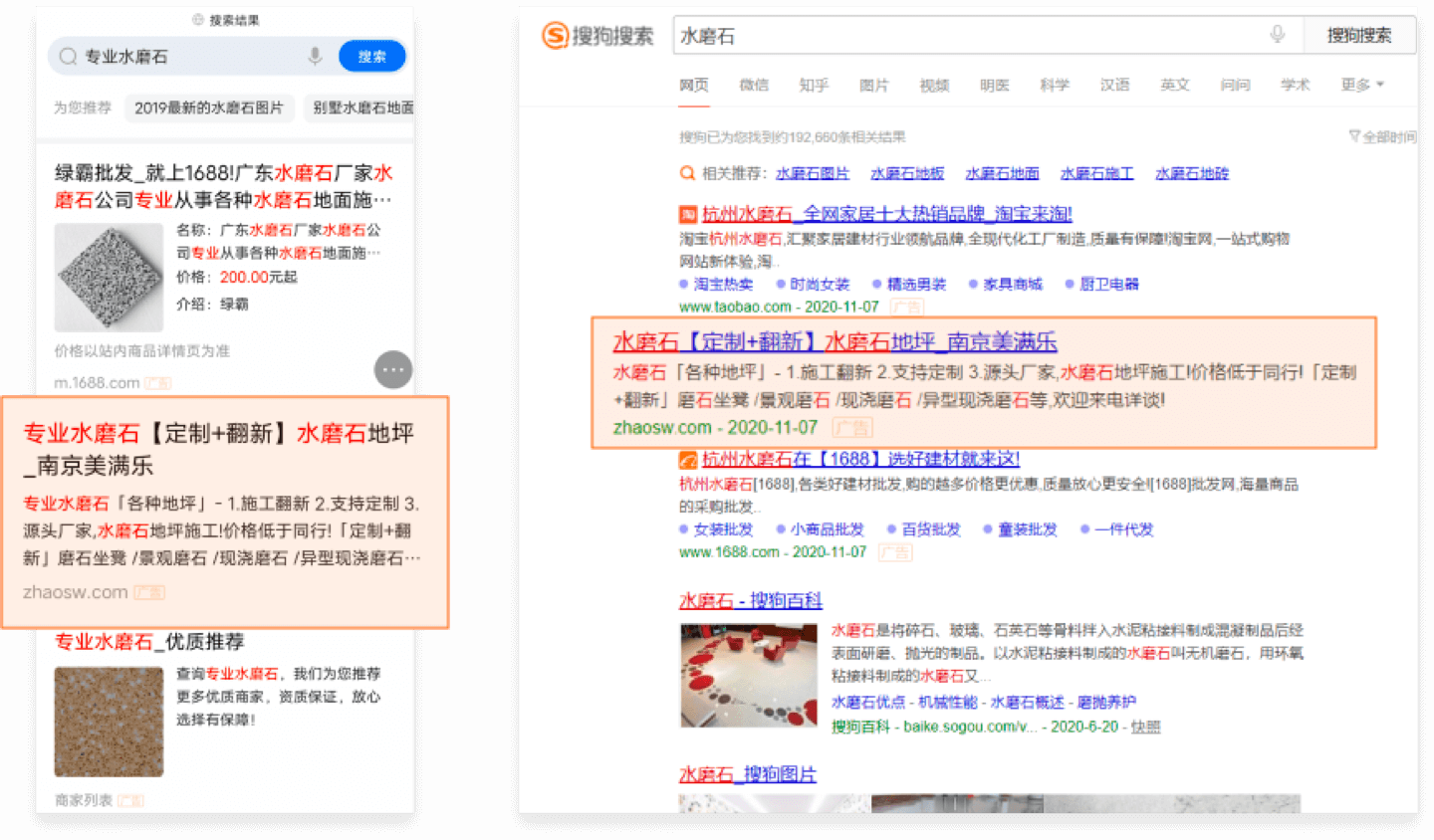Tap the blue 搜索 button in mobile view
This screenshot has height=840, width=1434.
tap(371, 57)
